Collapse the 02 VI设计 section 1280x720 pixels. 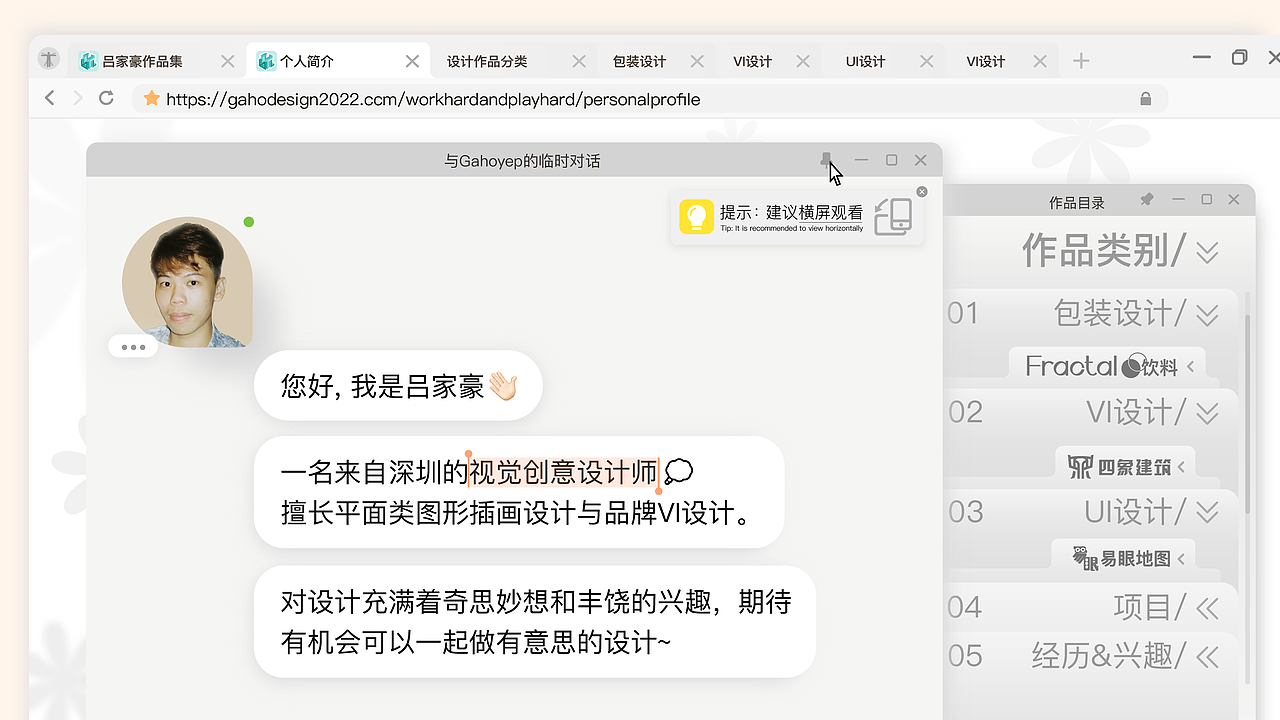(x=1207, y=412)
